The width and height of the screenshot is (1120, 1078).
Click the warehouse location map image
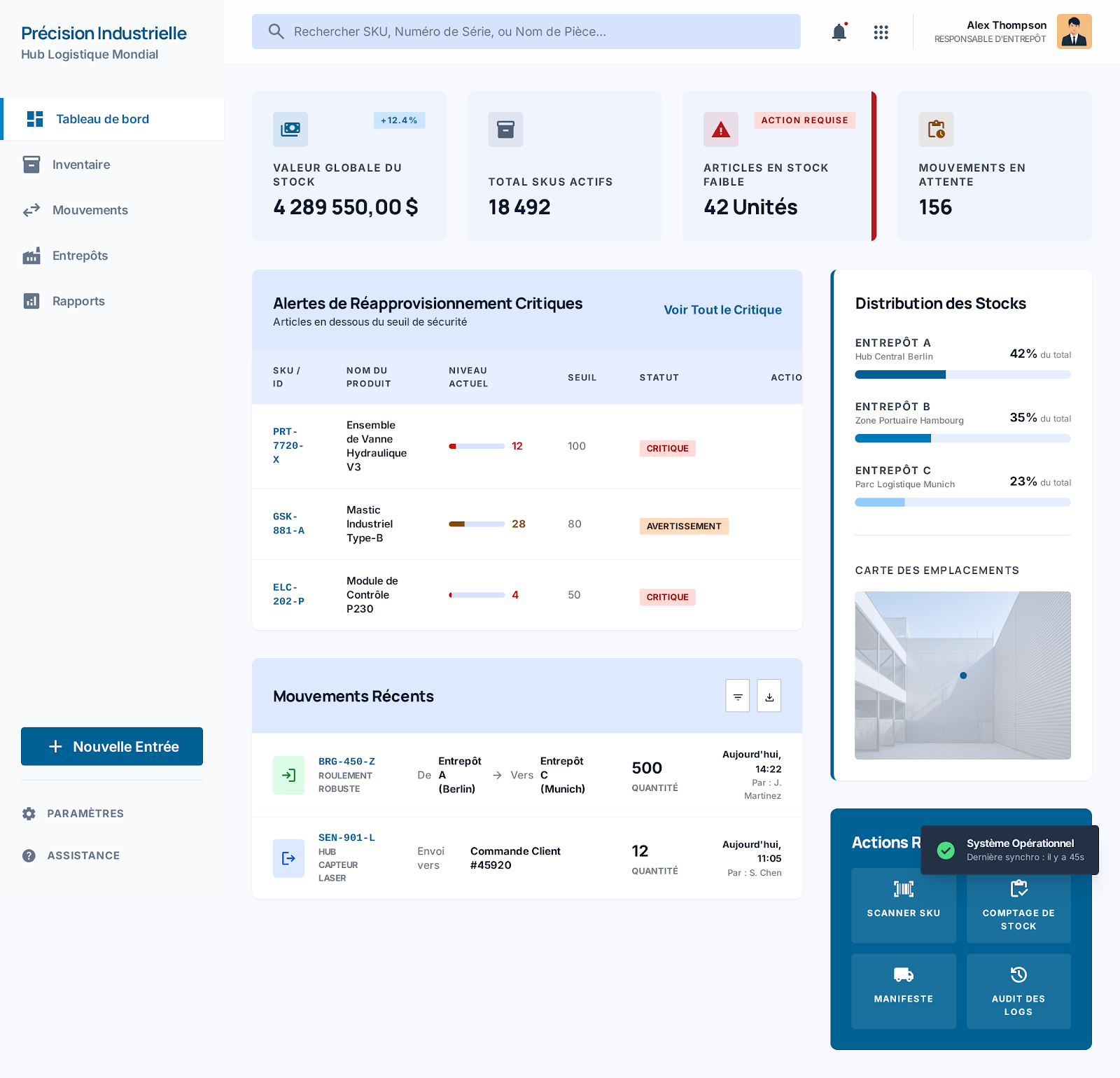tap(962, 675)
